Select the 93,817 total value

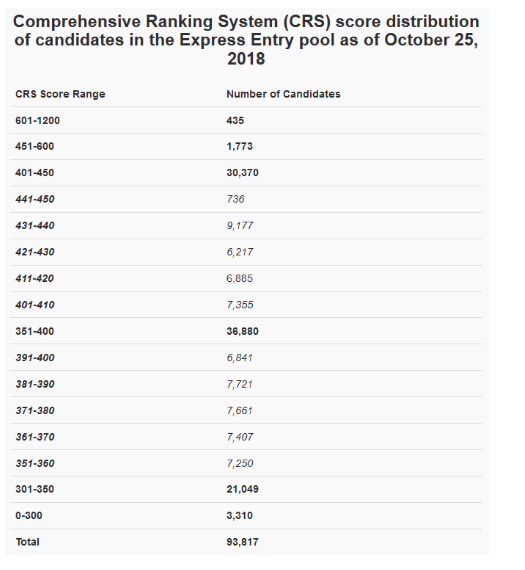pos(243,542)
